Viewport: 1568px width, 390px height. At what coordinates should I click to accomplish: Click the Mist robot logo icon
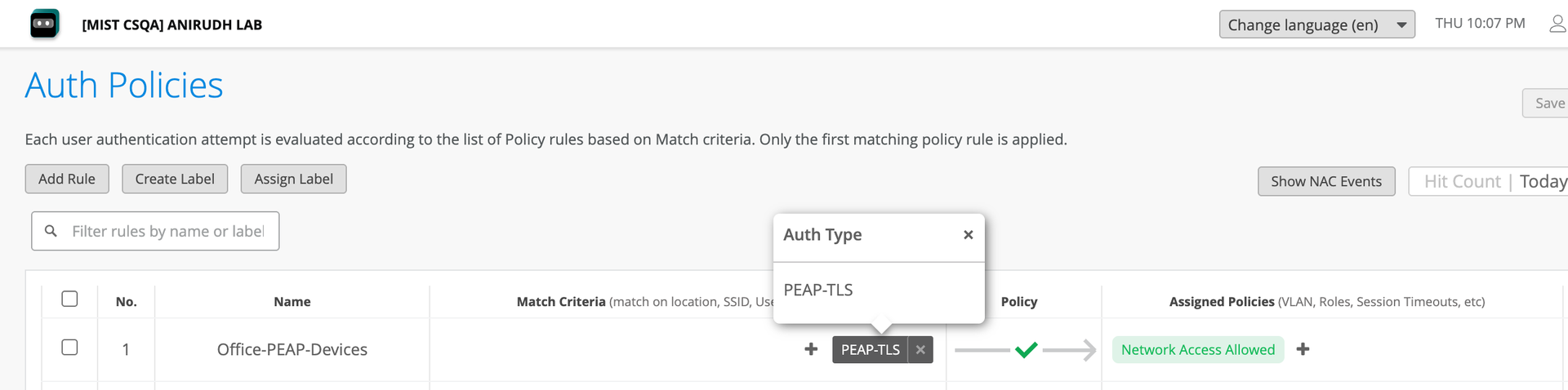click(45, 24)
